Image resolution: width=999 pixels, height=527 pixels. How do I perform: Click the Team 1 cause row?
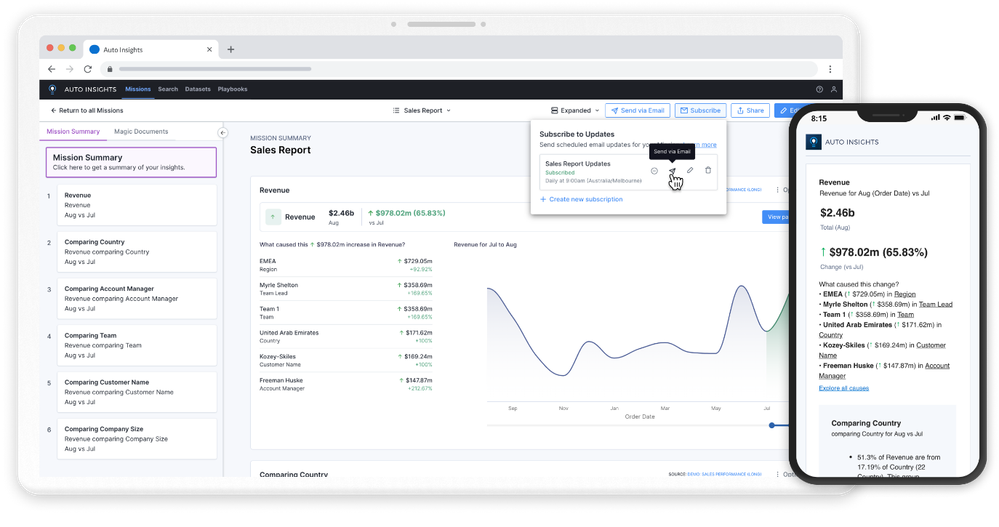point(346,312)
